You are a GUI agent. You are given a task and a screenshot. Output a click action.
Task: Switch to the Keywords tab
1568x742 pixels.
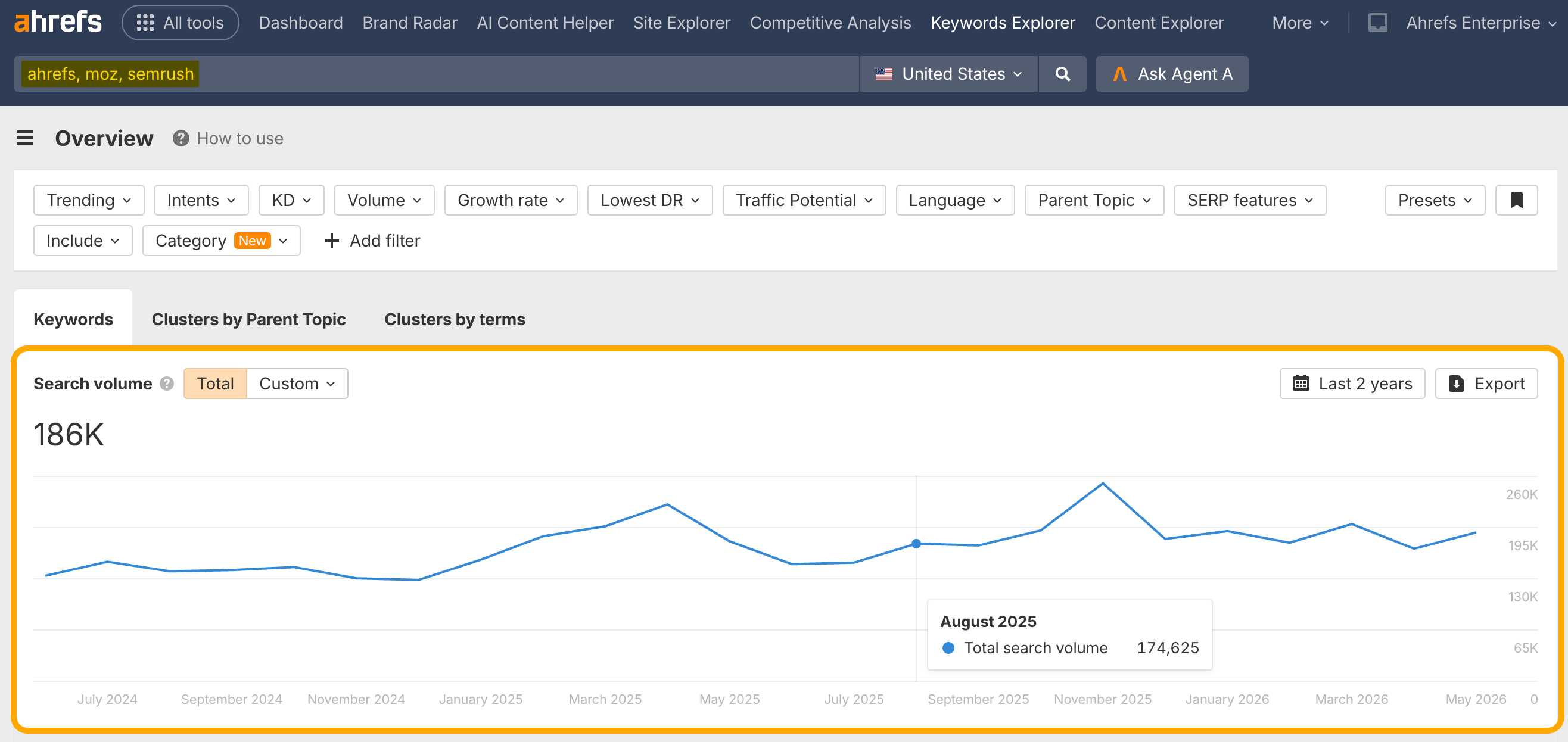[73, 319]
